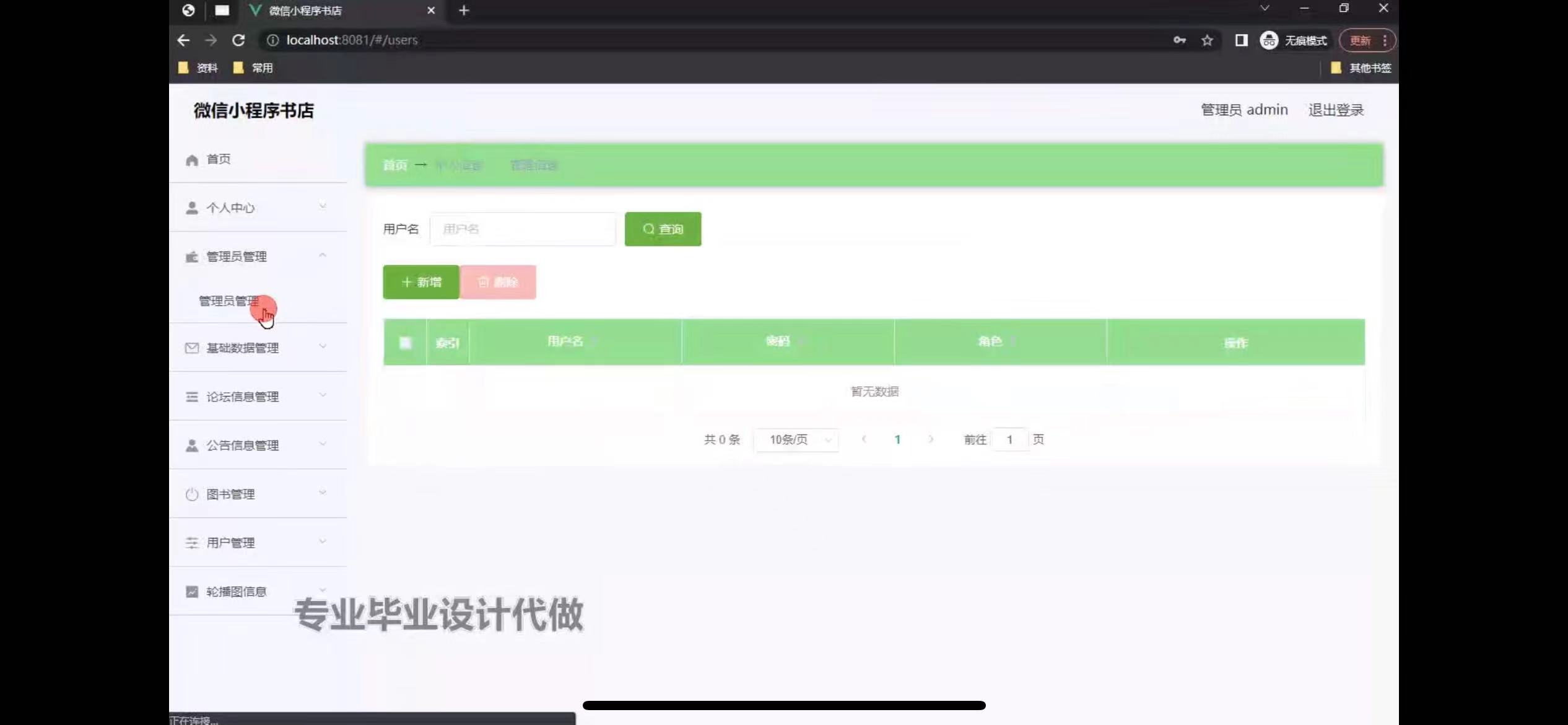Viewport: 1568px width, 725px height.
Task: Open the 常用 bookmarks folder
Action: click(x=253, y=68)
